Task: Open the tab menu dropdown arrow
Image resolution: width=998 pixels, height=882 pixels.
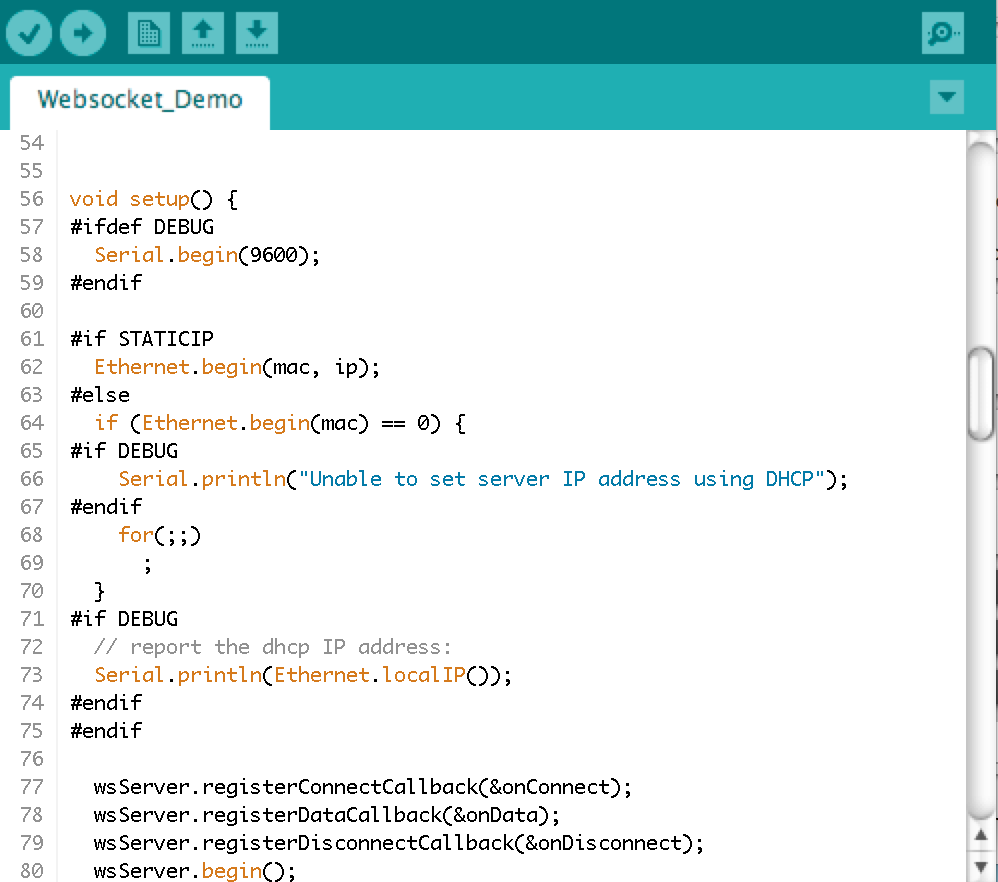Action: click(946, 97)
